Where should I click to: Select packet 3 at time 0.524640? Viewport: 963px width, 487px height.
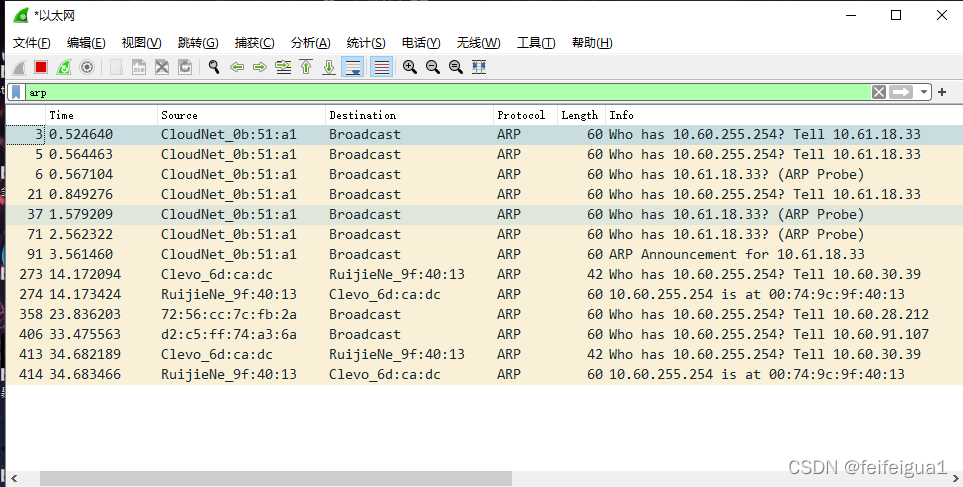click(x=485, y=134)
